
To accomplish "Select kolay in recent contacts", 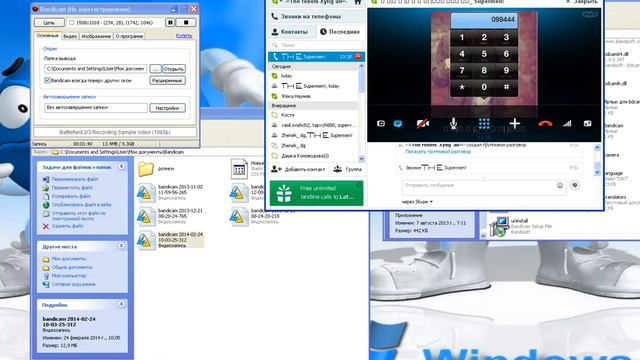I will click(313, 76).
